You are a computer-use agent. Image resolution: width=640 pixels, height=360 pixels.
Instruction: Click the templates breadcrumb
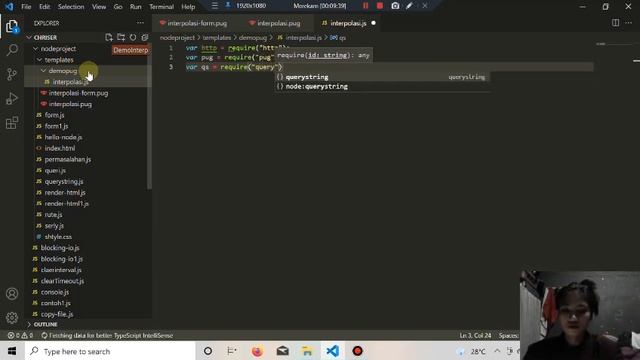coord(217,38)
